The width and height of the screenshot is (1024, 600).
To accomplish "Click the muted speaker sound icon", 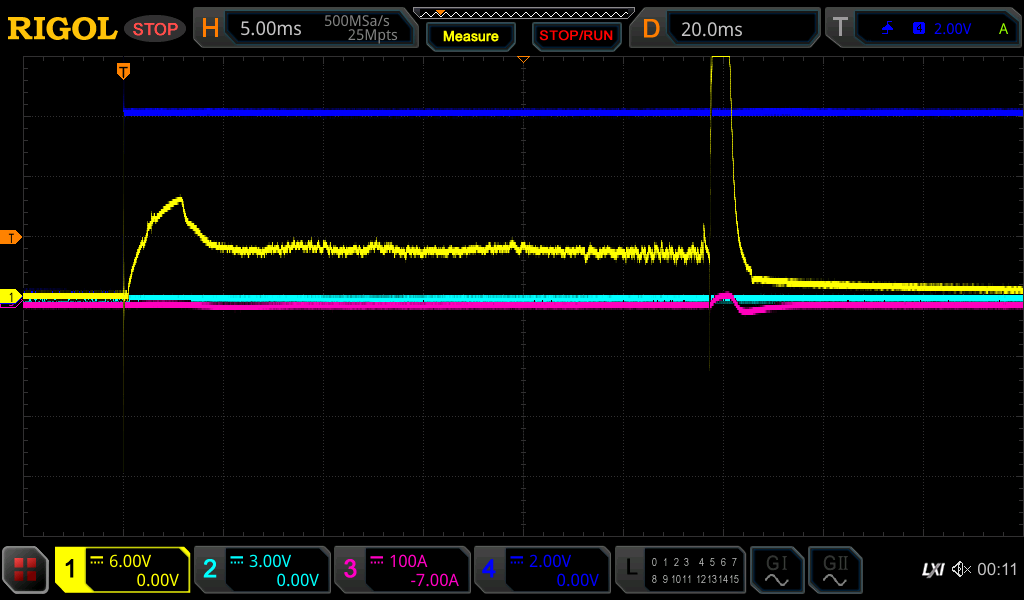I will 961,570.
